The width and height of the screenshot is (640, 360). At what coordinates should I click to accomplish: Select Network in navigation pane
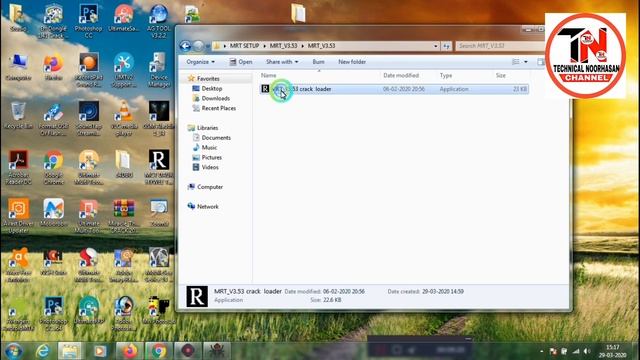click(207, 207)
